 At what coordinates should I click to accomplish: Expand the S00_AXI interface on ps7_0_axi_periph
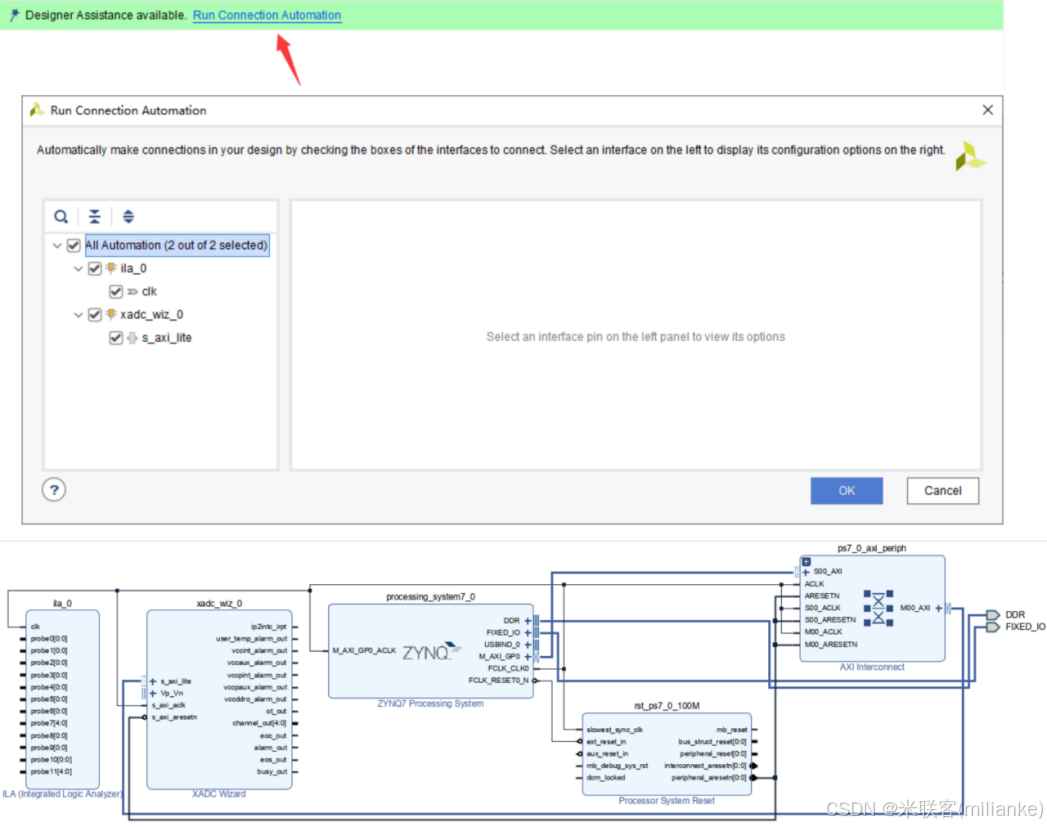coord(806,572)
